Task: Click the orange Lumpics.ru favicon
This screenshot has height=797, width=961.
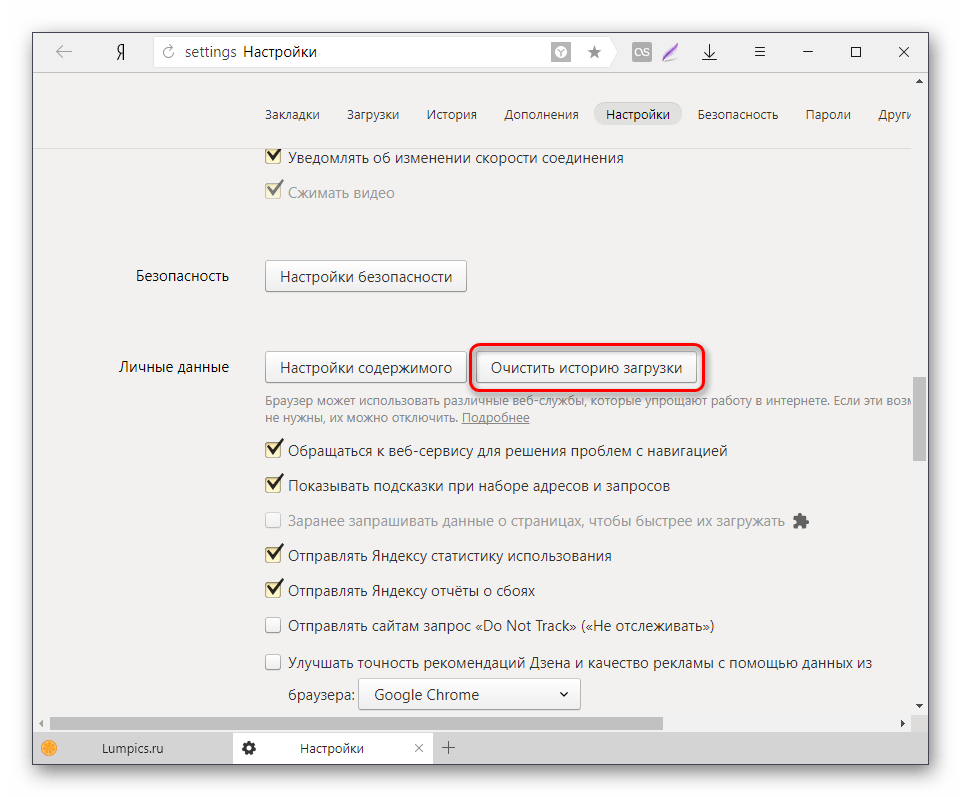Action: tap(49, 748)
